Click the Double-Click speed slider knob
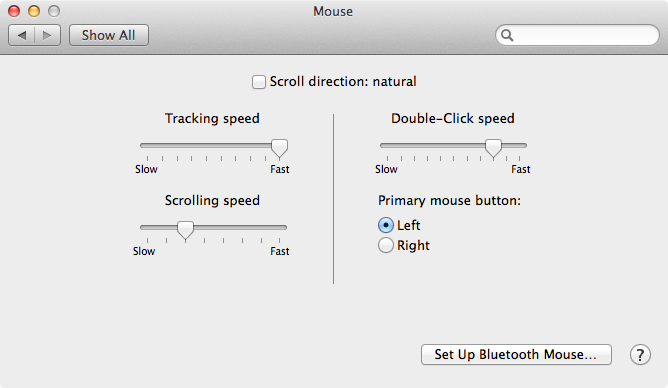 coord(493,148)
